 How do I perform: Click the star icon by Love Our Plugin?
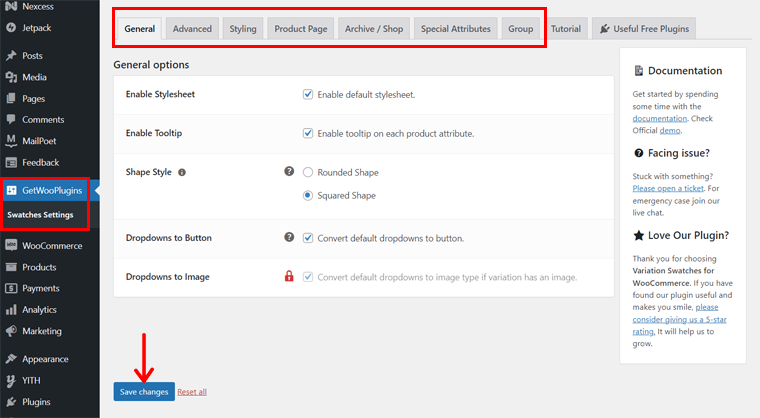(x=639, y=235)
